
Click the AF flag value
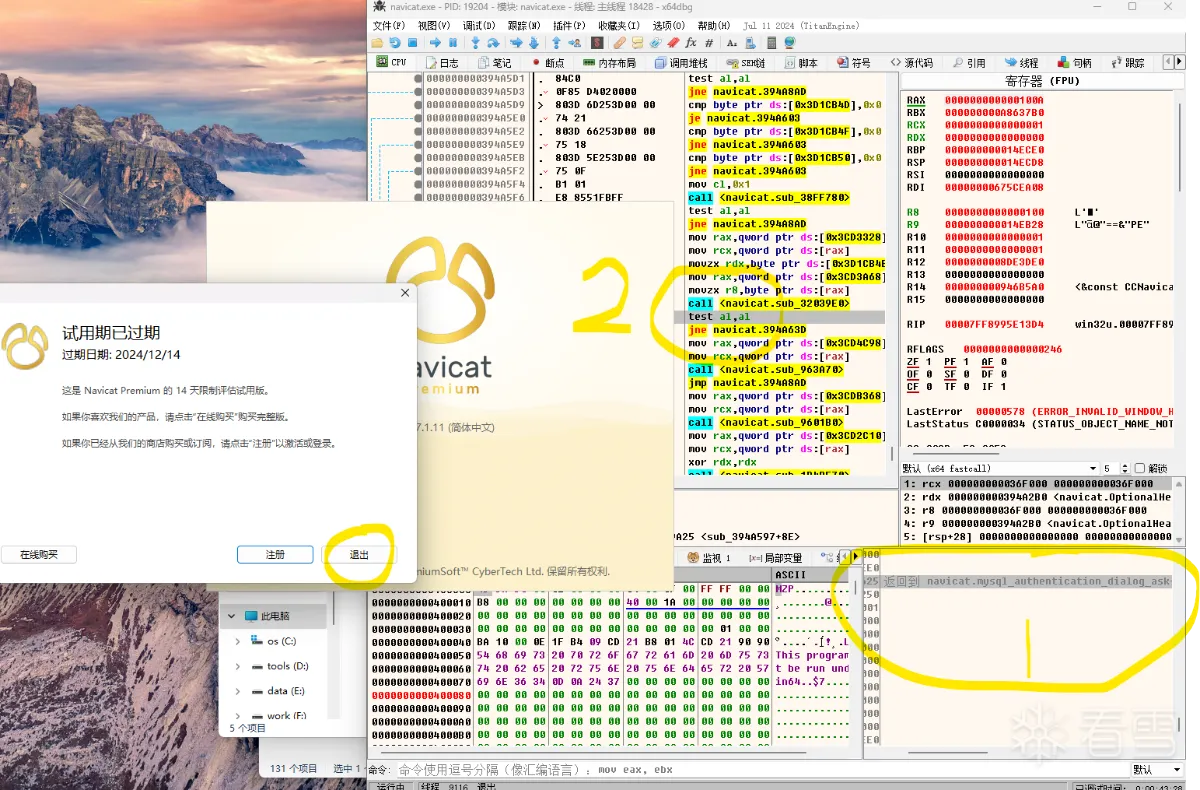click(x=1005, y=362)
